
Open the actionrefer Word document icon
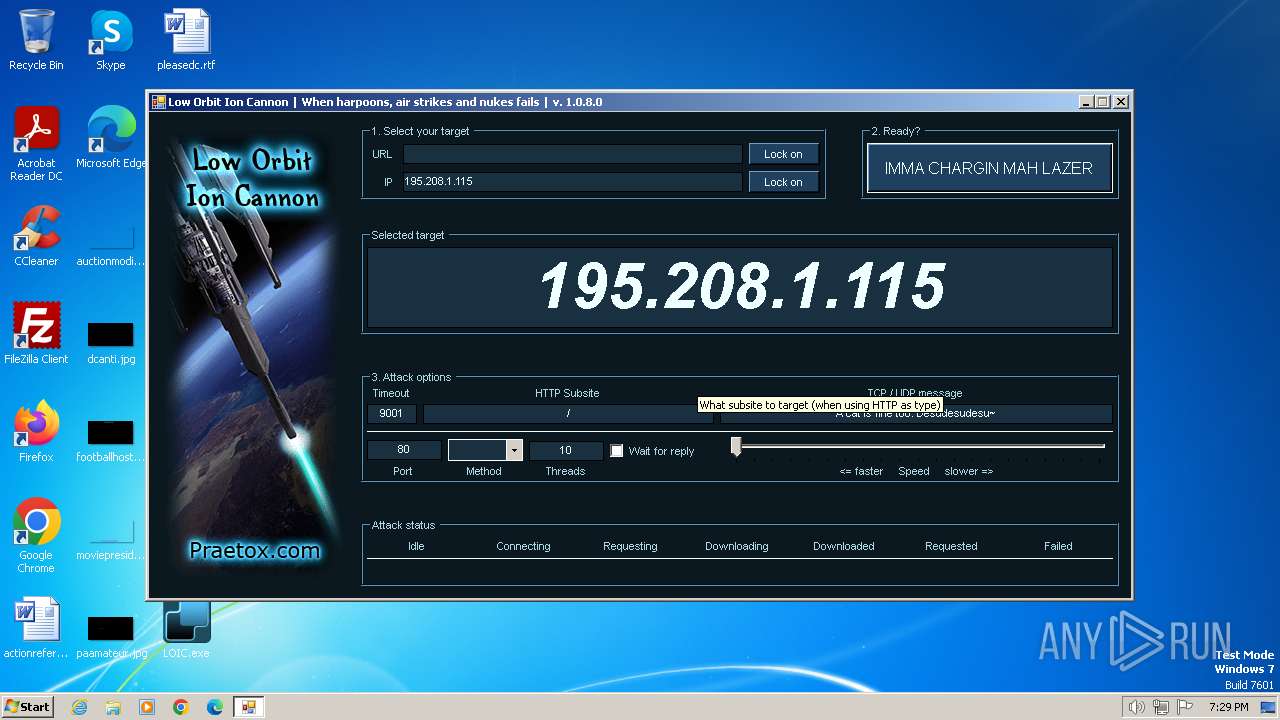(36, 628)
